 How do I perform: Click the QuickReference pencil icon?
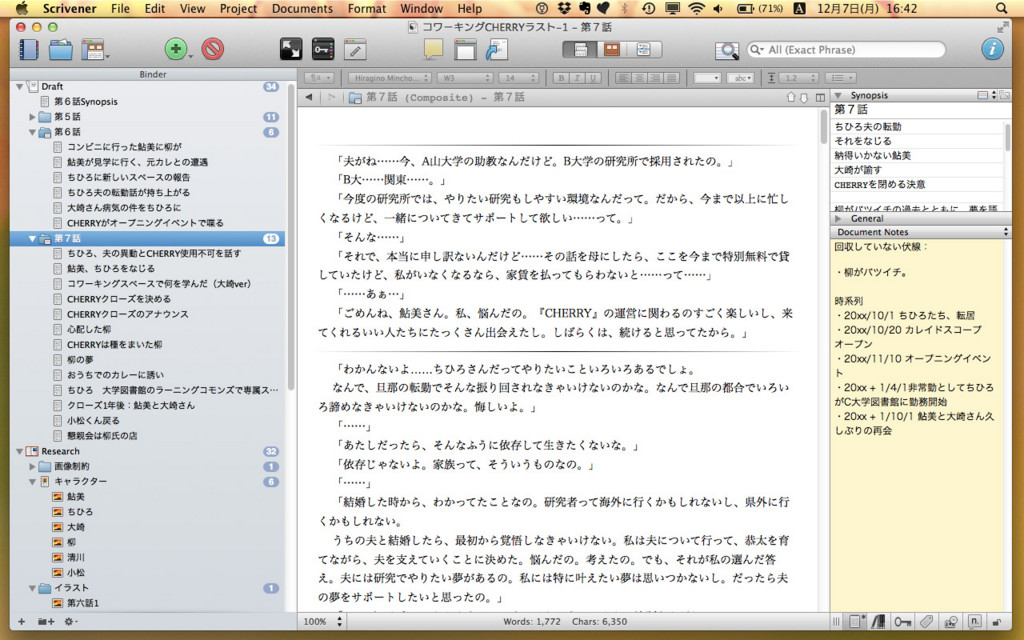click(355, 49)
